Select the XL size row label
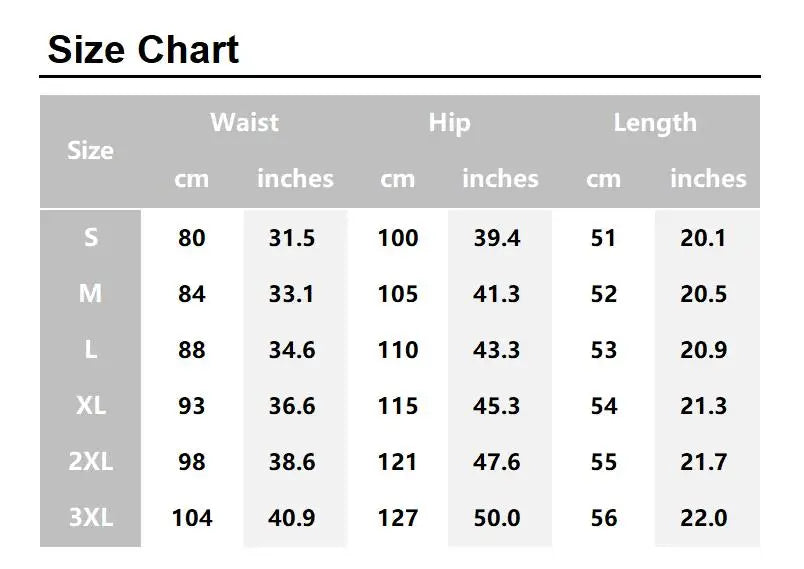 tap(91, 406)
